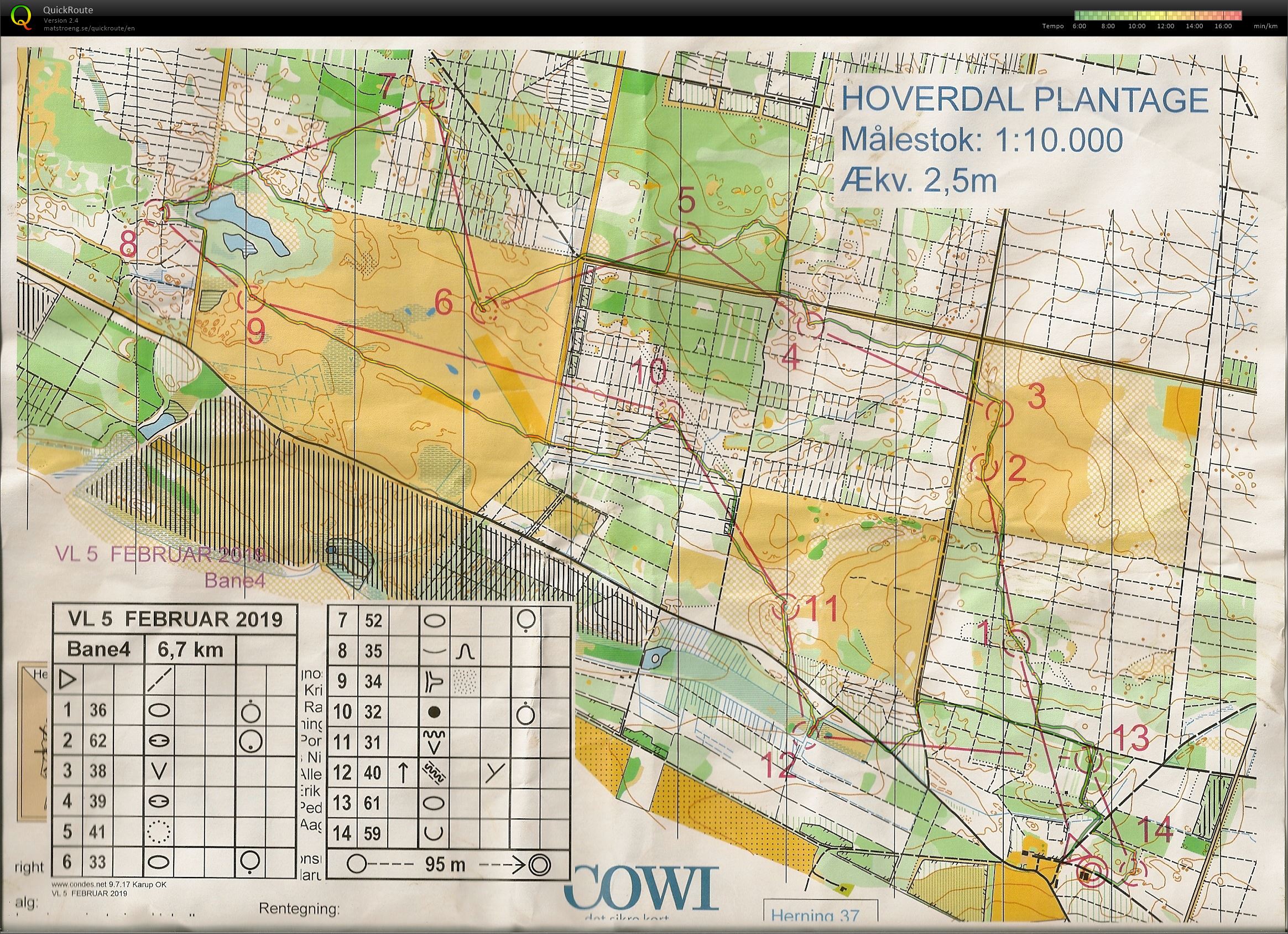Click the '95 m' finish distance text

click(446, 865)
